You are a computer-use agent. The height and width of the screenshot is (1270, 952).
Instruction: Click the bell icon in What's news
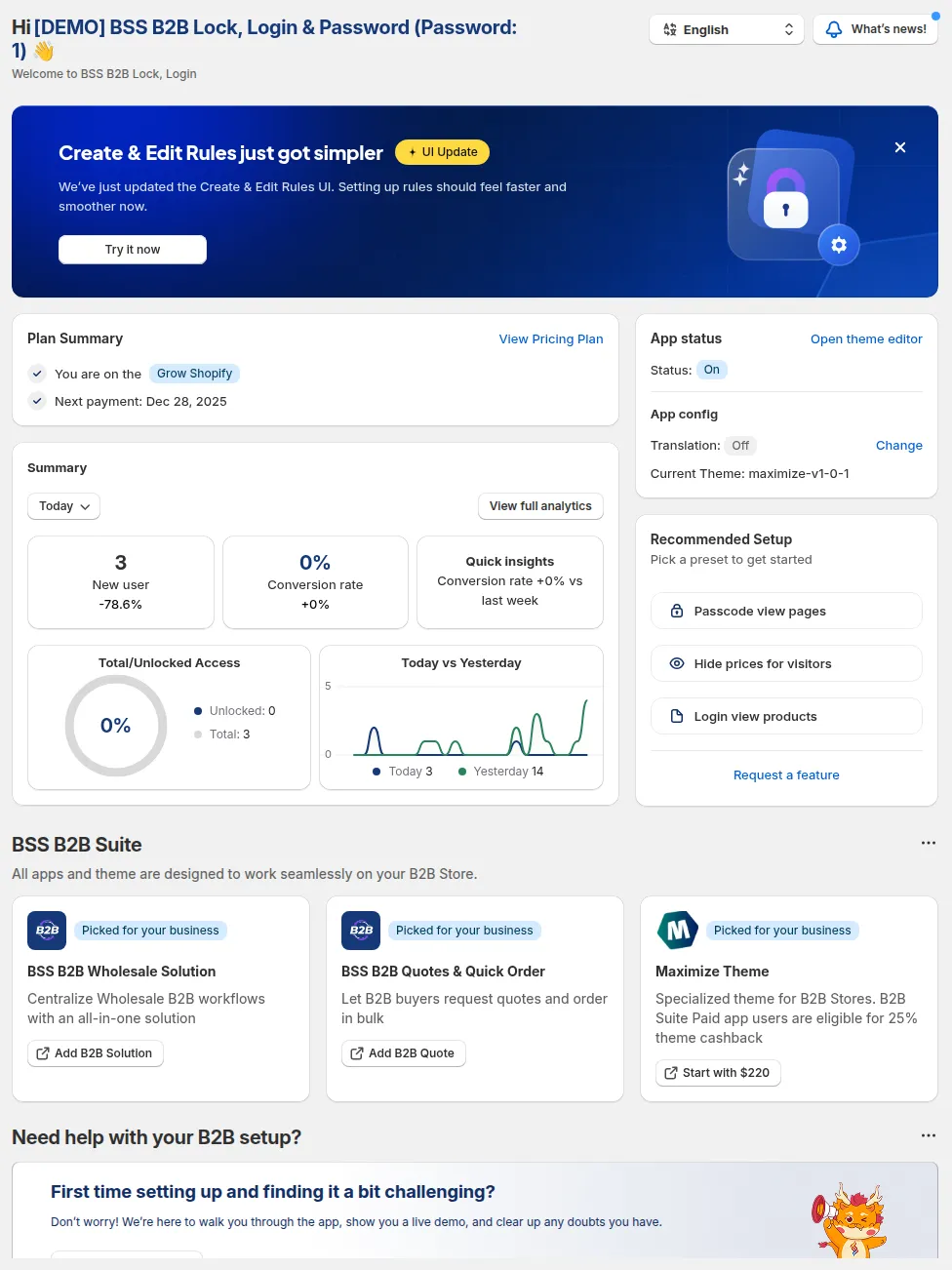coord(834,29)
